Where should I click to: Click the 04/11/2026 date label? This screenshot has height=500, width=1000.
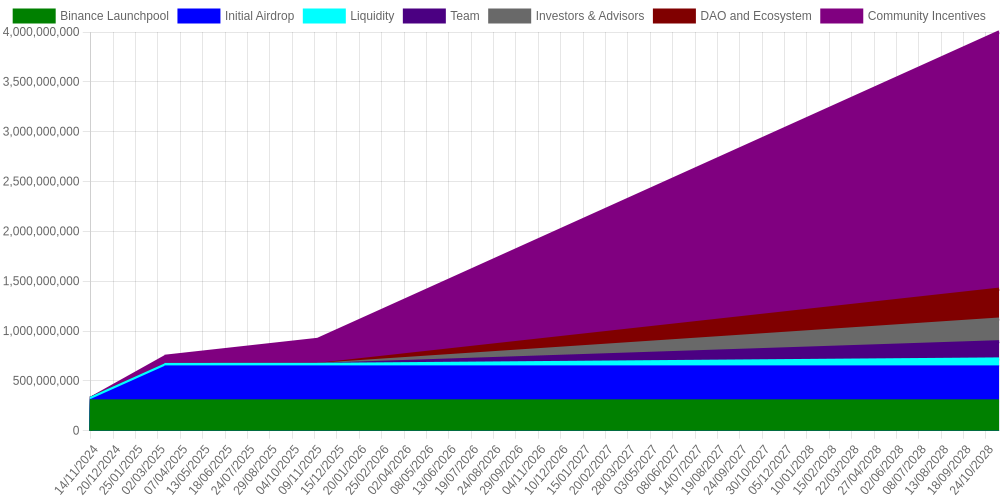pyautogui.click(x=524, y=469)
